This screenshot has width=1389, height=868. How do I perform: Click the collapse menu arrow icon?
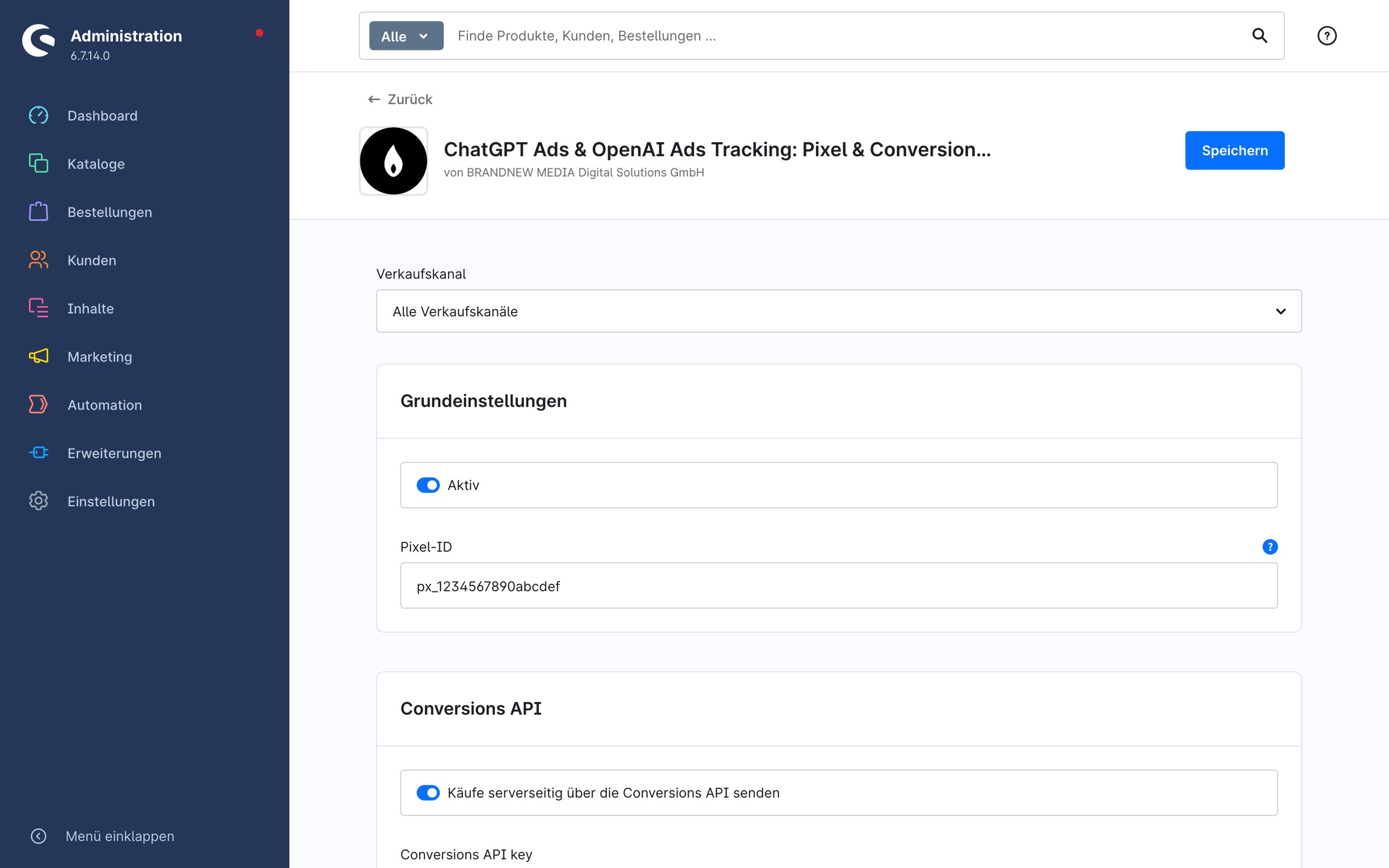pyautogui.click(x=38, y=836)
